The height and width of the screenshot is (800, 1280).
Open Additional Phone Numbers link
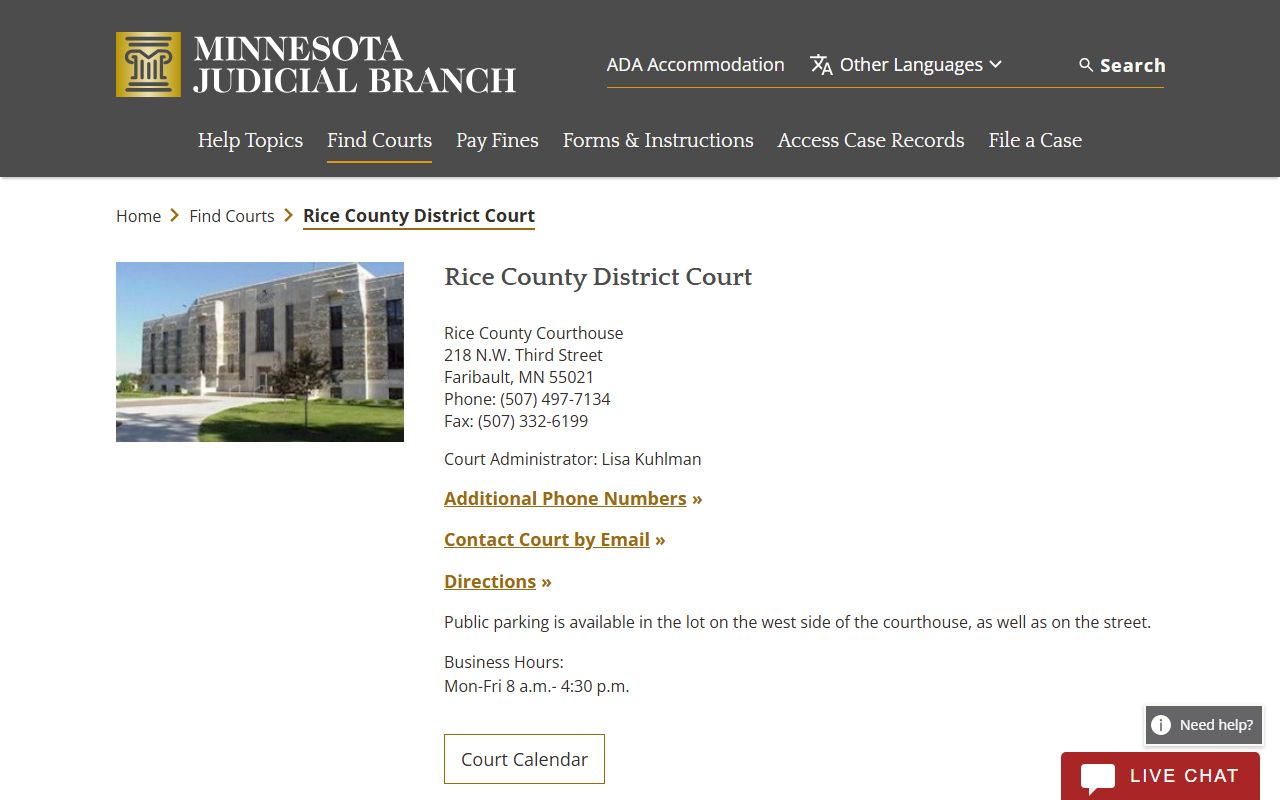tap(565, 498)
